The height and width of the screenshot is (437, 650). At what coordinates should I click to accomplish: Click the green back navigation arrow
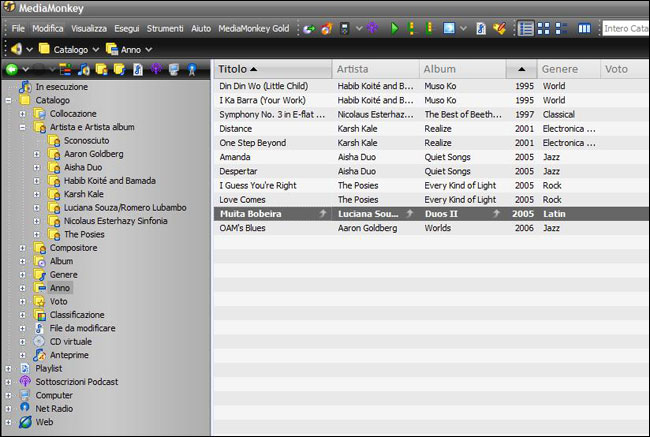11,69
